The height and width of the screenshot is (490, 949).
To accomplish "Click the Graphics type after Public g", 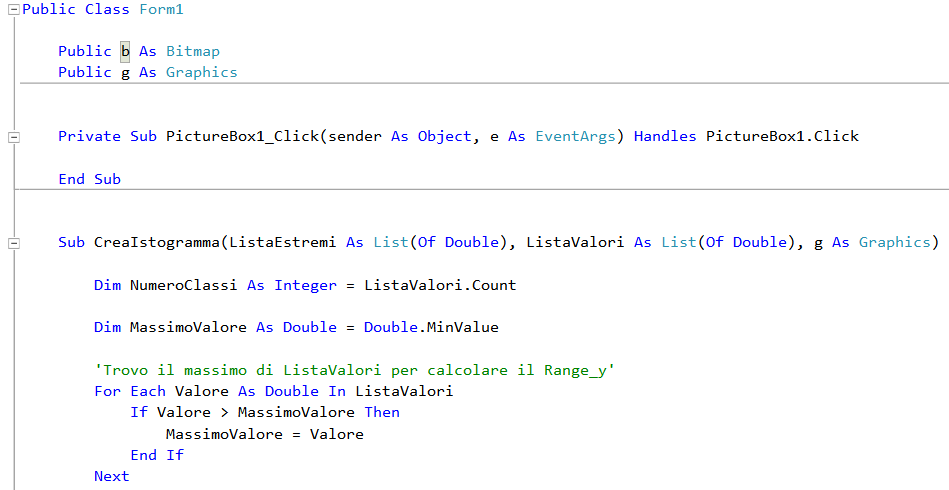I will pos(202,73).
